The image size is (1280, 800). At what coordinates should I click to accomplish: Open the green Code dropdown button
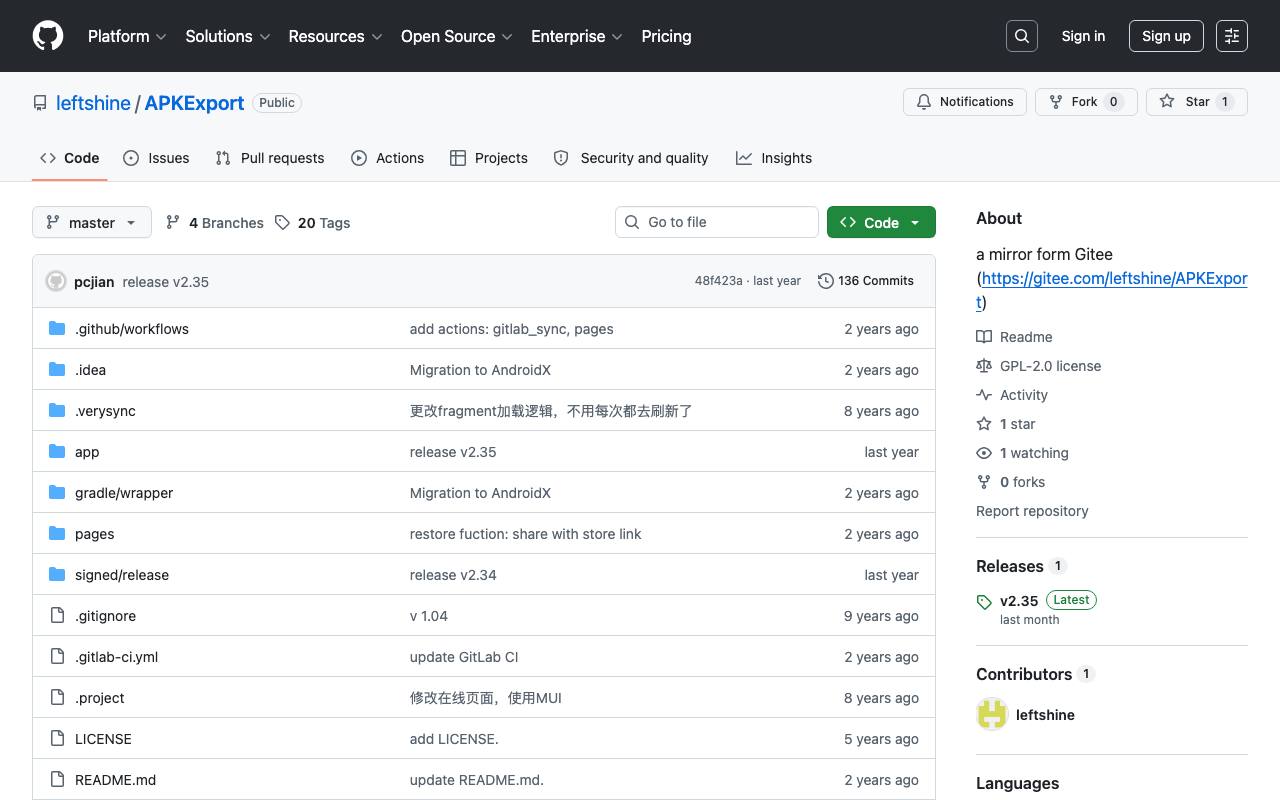tap(881, 222)
